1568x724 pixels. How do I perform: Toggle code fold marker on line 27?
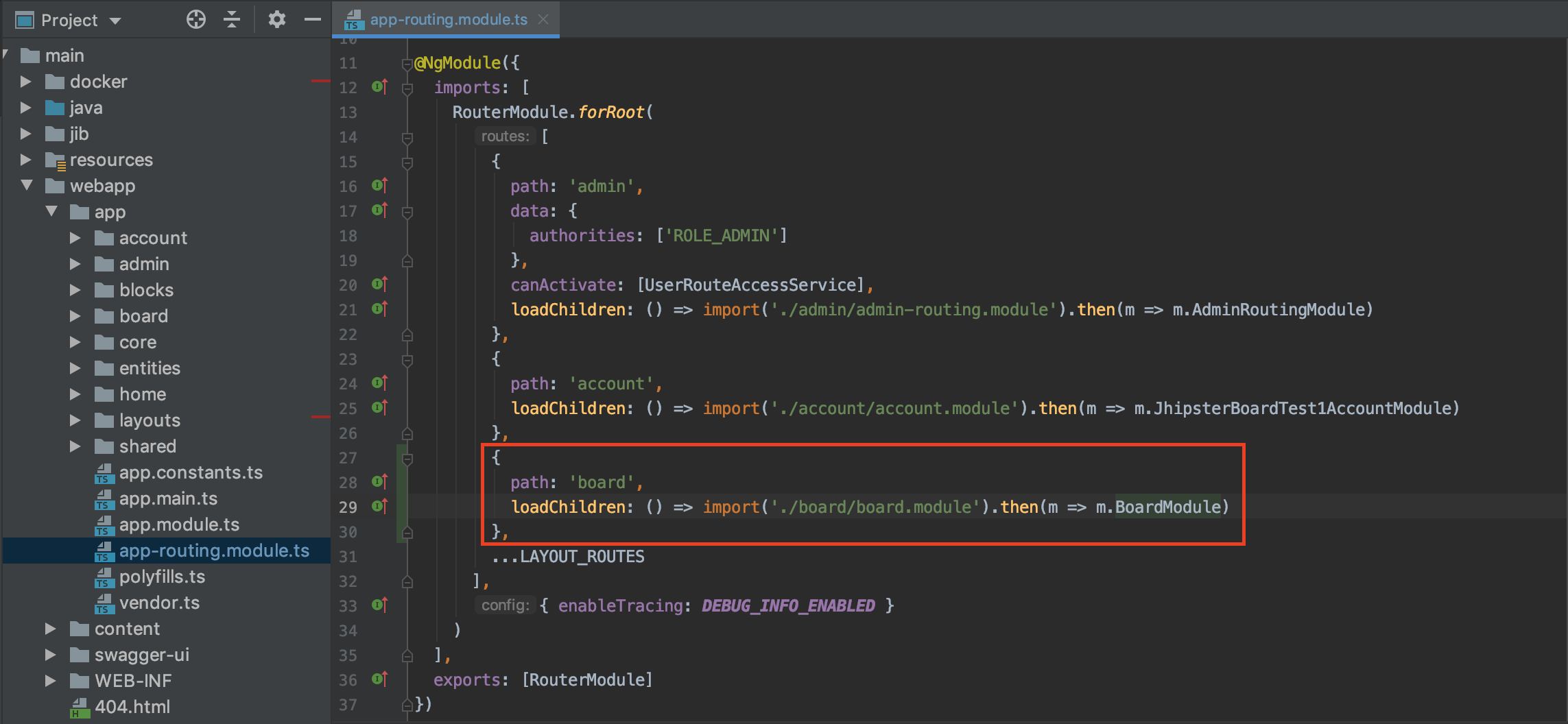[407, 459]
